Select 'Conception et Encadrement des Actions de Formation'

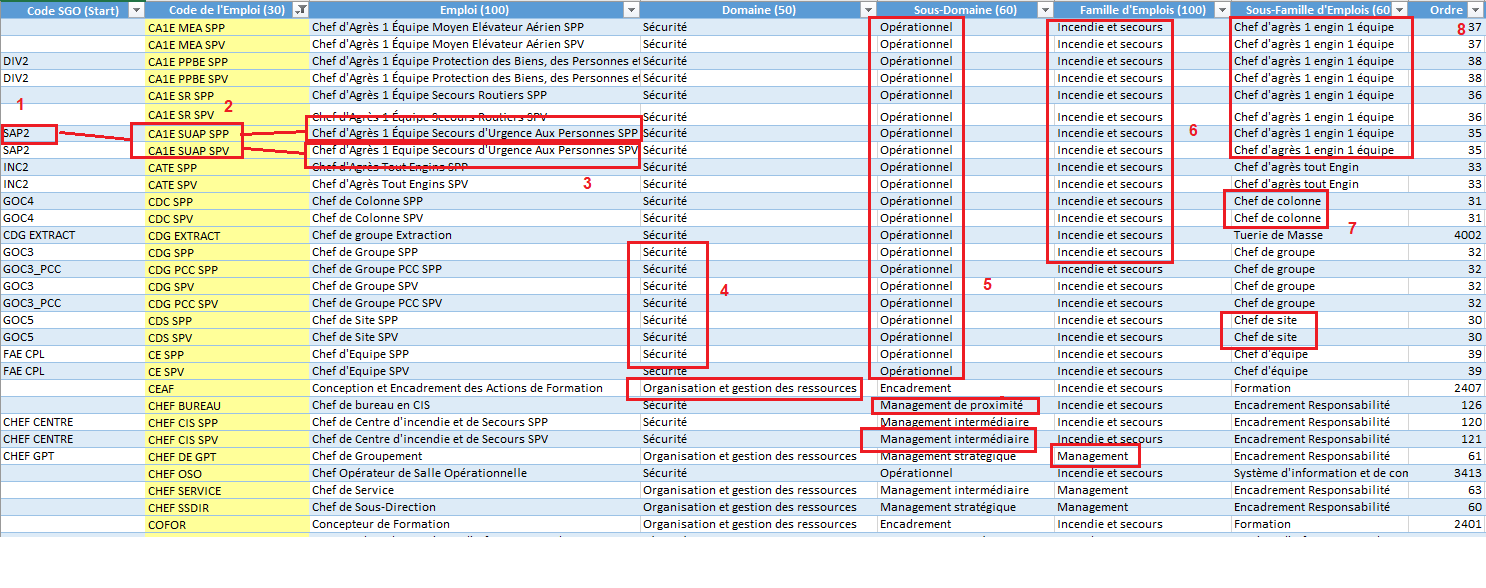tap(457, 388)
